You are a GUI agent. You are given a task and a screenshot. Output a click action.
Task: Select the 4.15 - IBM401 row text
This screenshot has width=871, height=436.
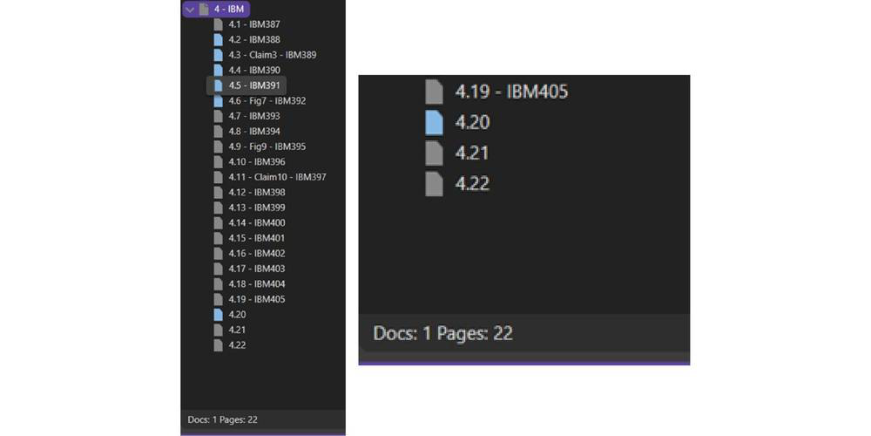click(x=257, y=238)
